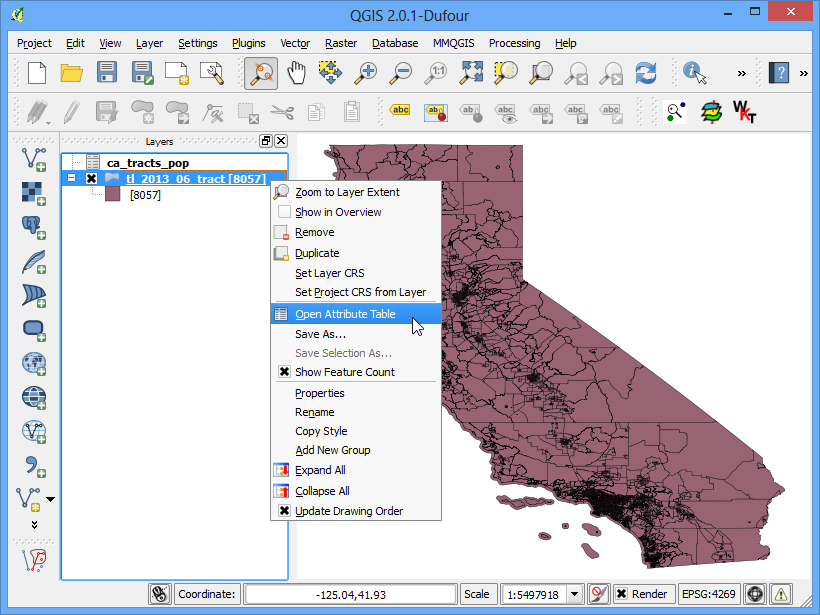Toggle extents display button in status bar
The image size is (820, 615).
(x=159, y=594)
